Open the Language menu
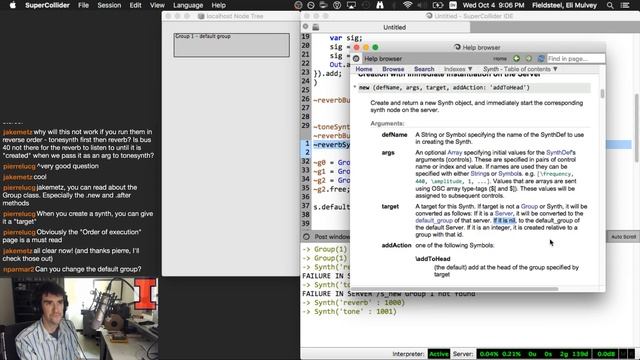640x360 pixels. (x=188, y=5)
